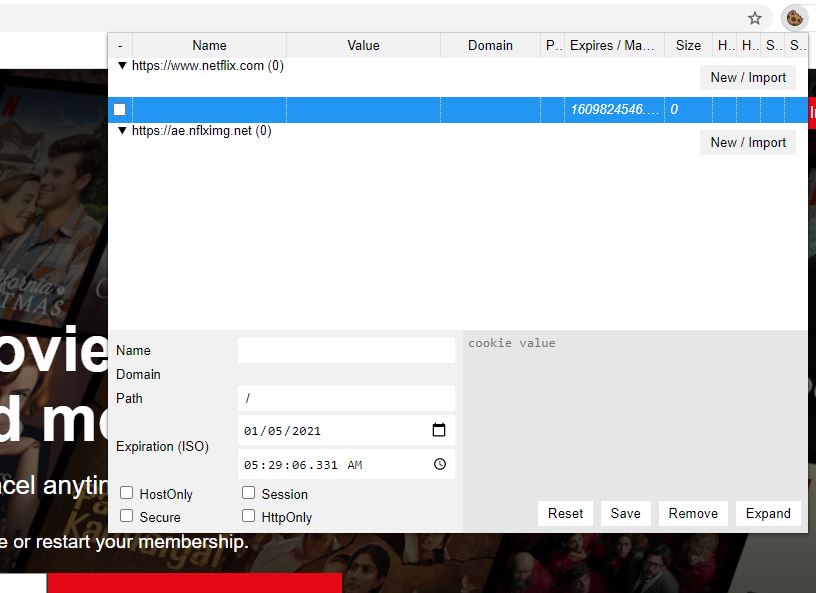Click New / Import for www.netflix.com
This screenshot has height=593, width=816.
point(748,78)
